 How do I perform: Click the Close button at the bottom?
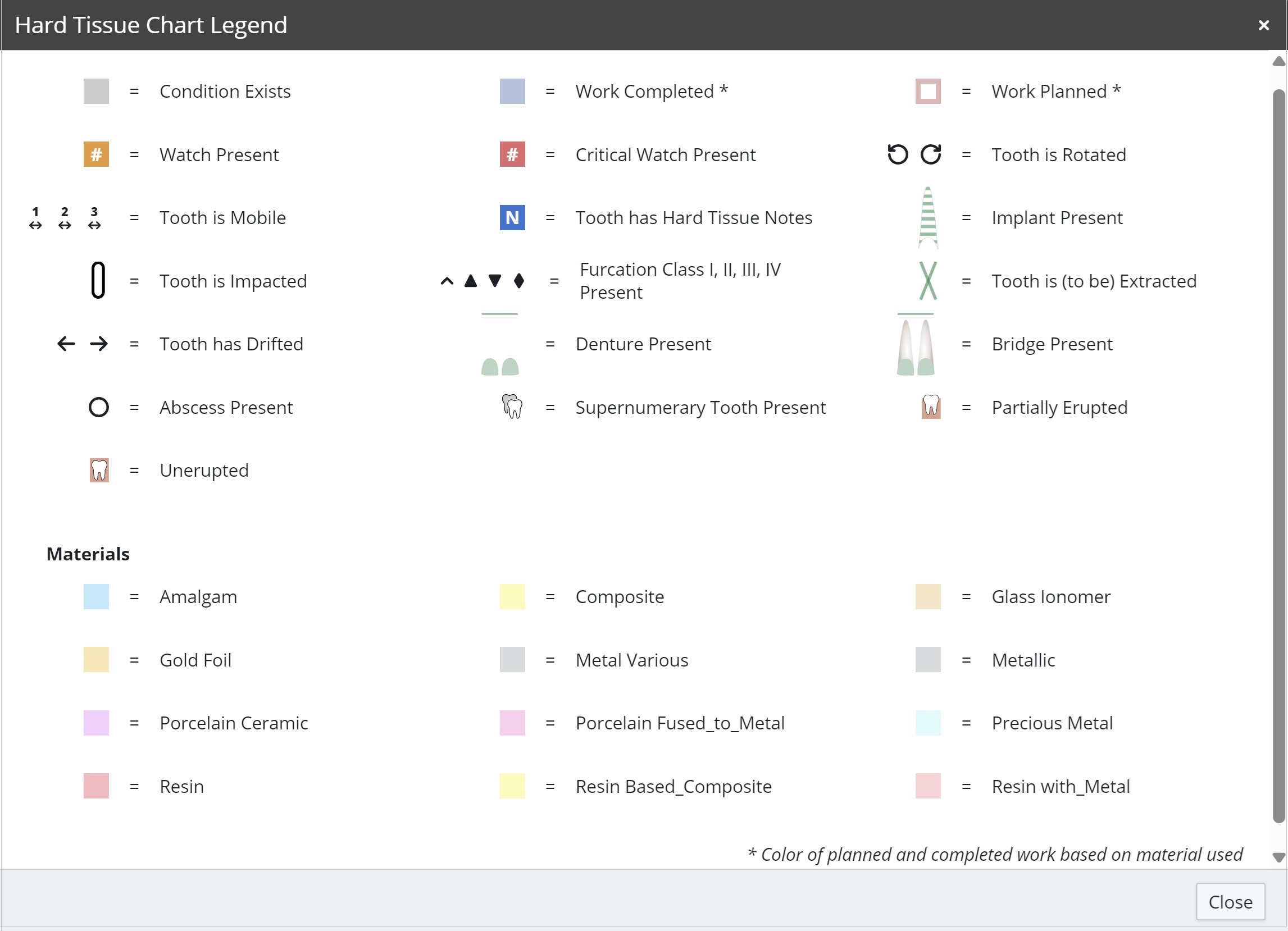click(x=1230, y=901)
